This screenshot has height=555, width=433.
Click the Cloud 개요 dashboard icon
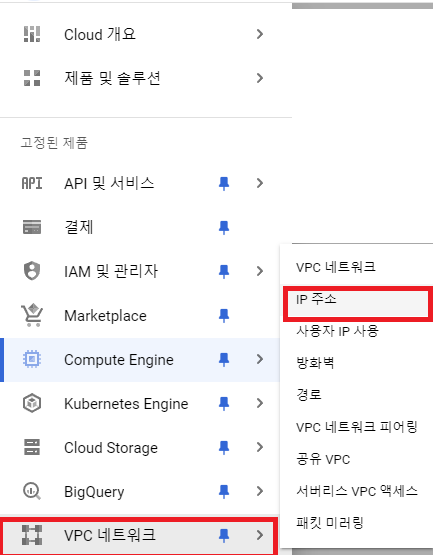[x=32, y=34]
